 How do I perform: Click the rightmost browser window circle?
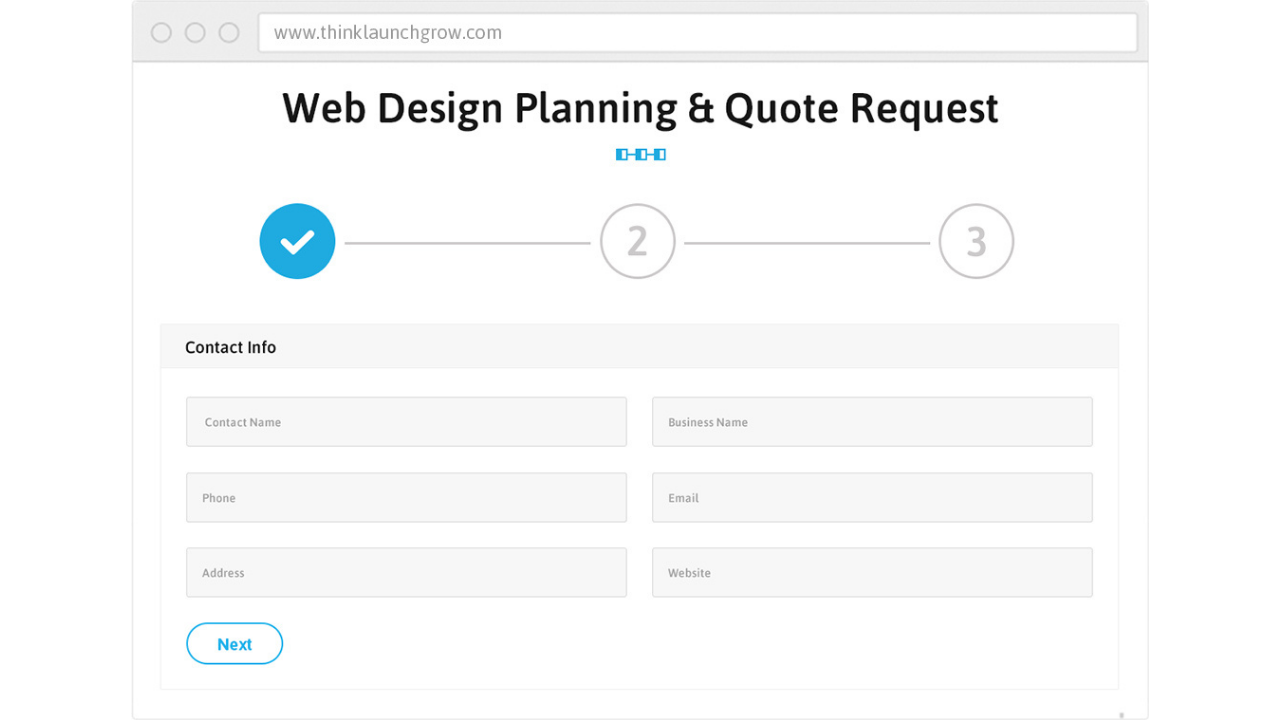229,33
